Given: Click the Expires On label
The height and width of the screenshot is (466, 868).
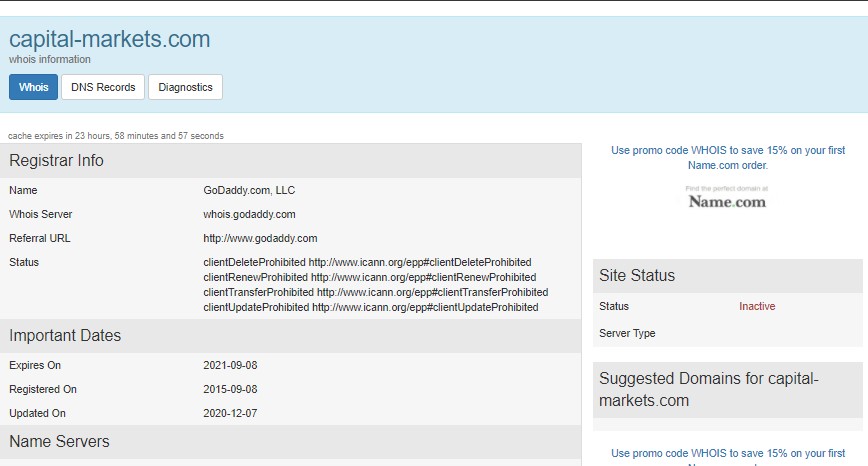Looking at the screenshot, I should 35,365.
